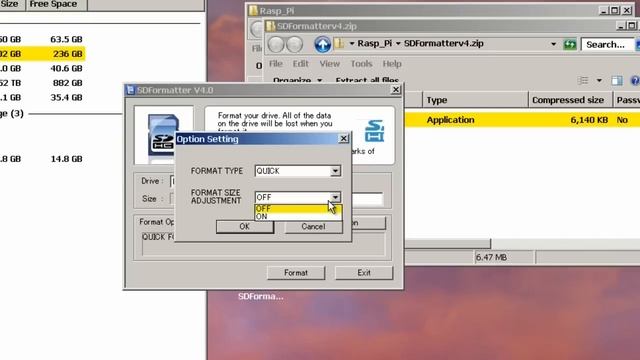Screen dimensions: 640x360
Task: Click the Exit button in SDFormatter
Action: click(364, 273)
